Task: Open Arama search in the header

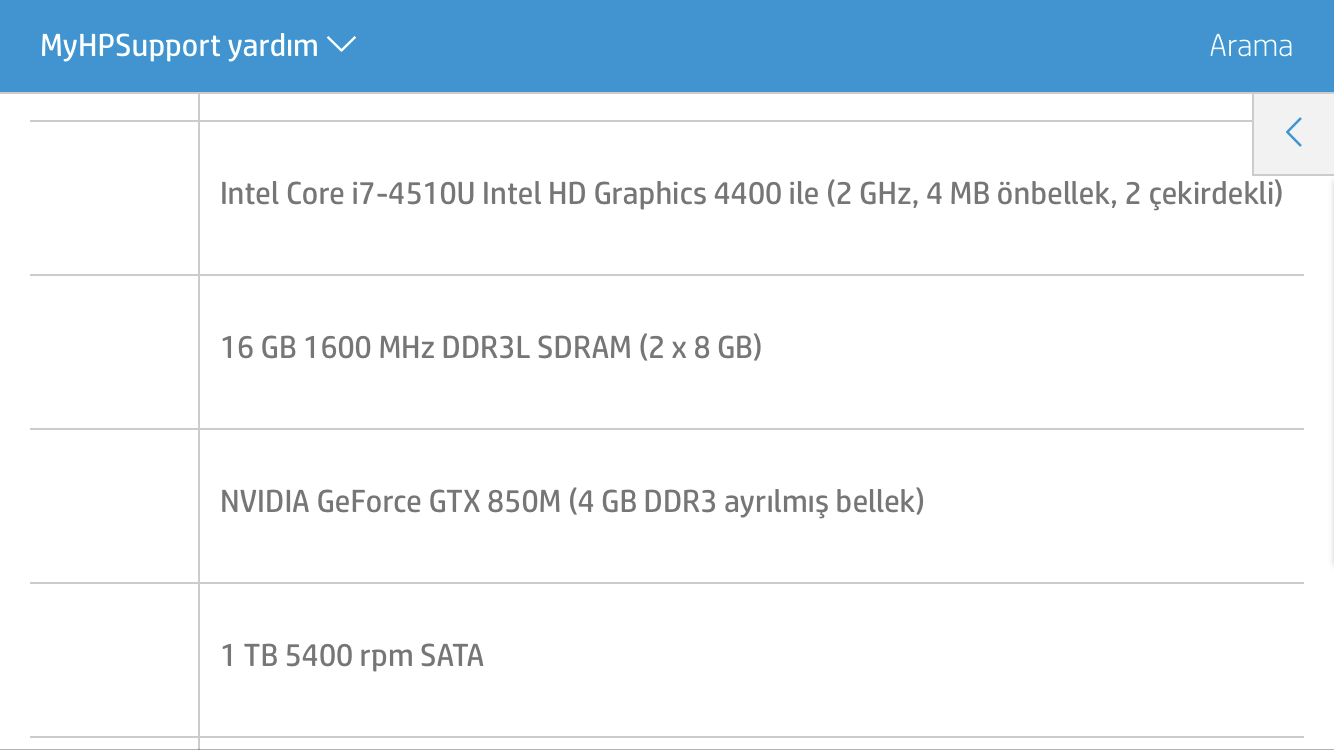Action: (x=1250, y=46)
